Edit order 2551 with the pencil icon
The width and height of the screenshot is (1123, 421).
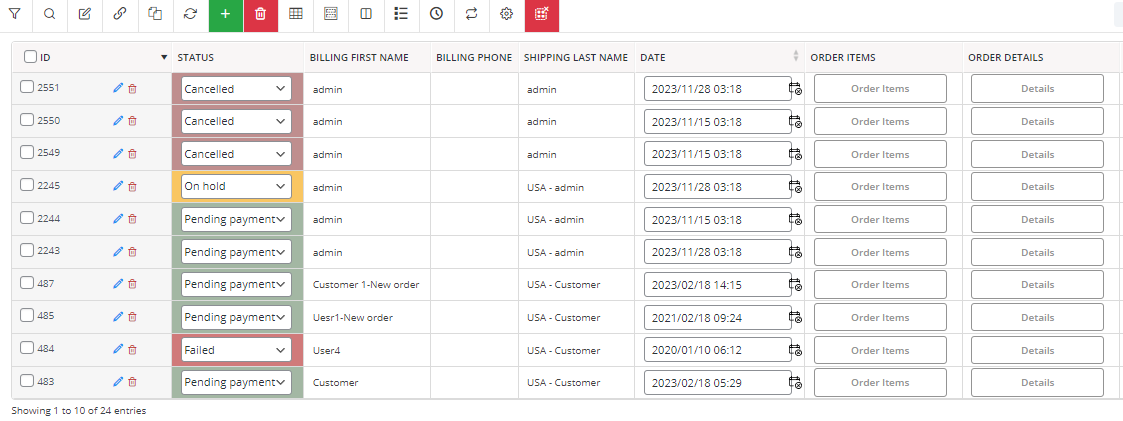(x=118, y=88)
